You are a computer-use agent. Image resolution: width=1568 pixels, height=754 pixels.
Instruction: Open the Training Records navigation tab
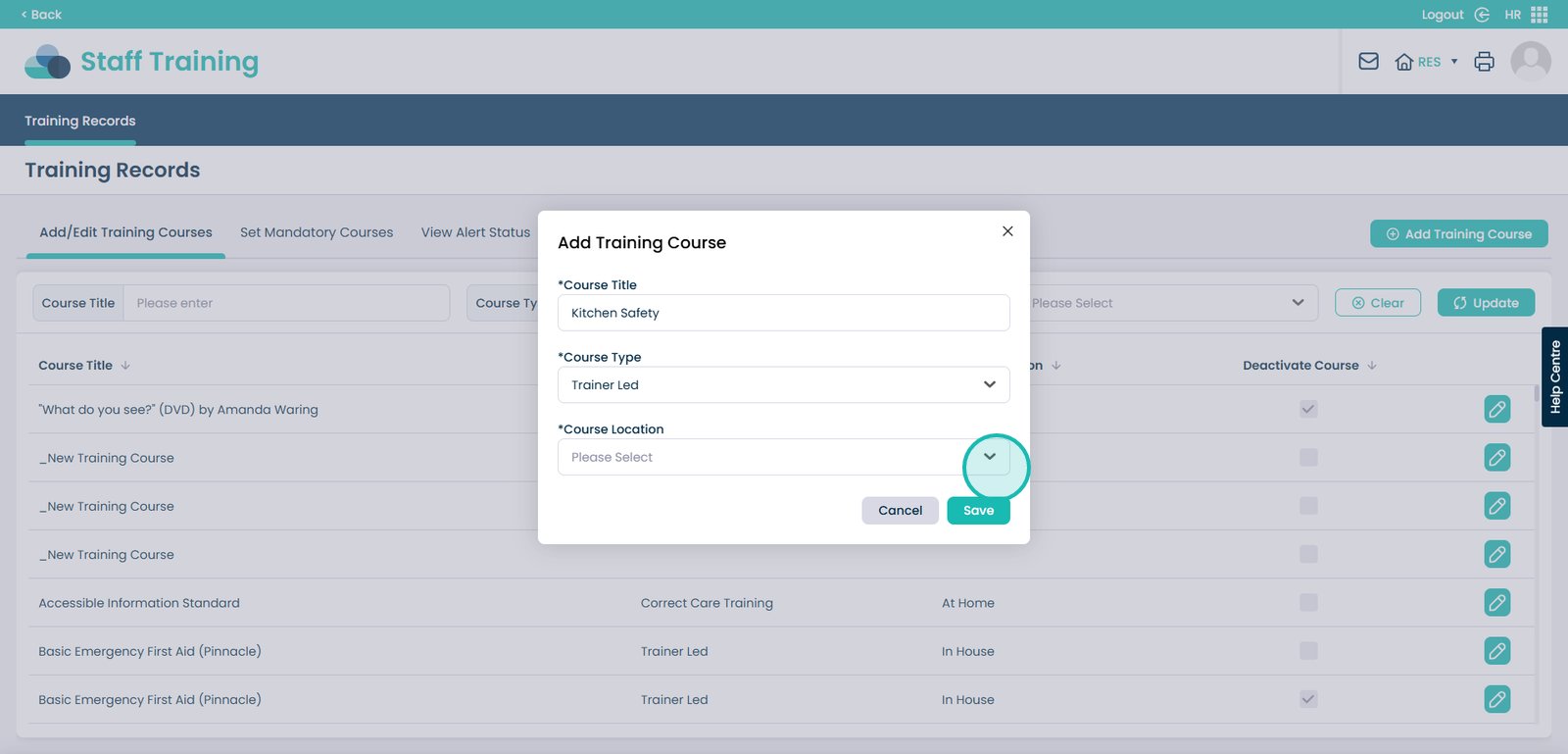click(80, 121)
